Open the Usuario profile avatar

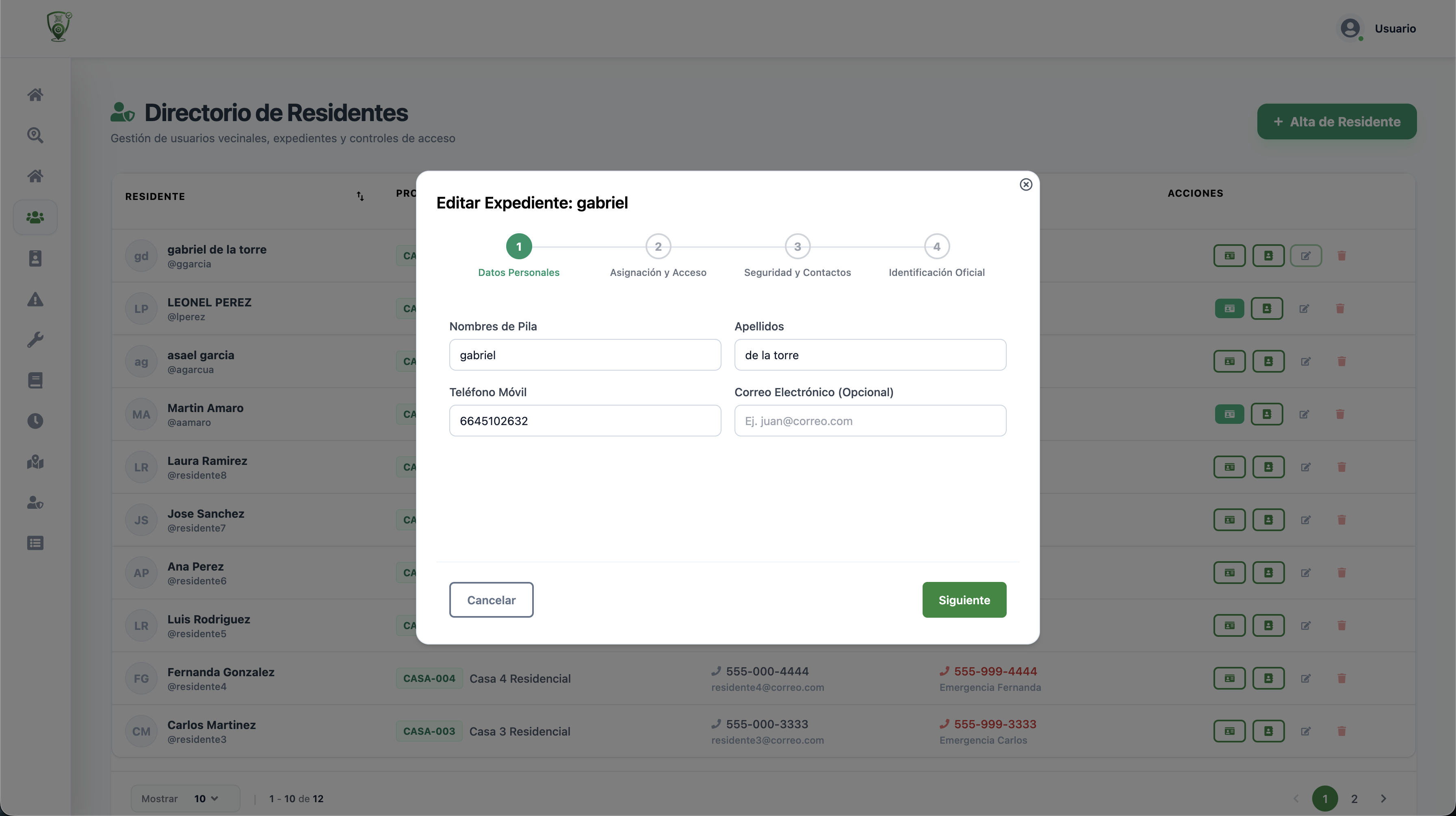[x=1350, y=28]
